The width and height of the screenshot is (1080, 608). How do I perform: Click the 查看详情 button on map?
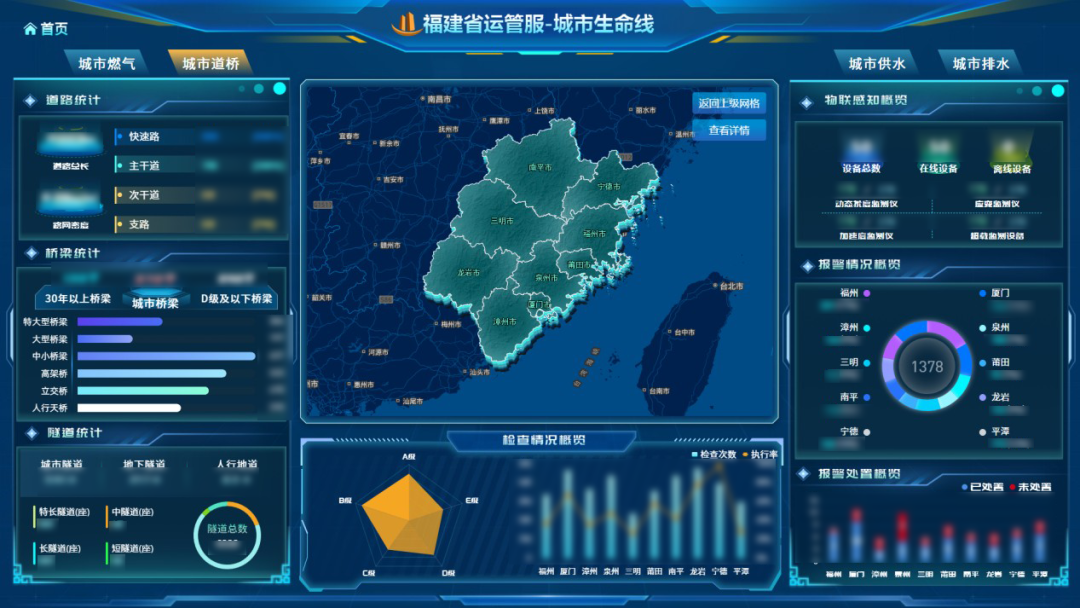(x=729, y=130)
